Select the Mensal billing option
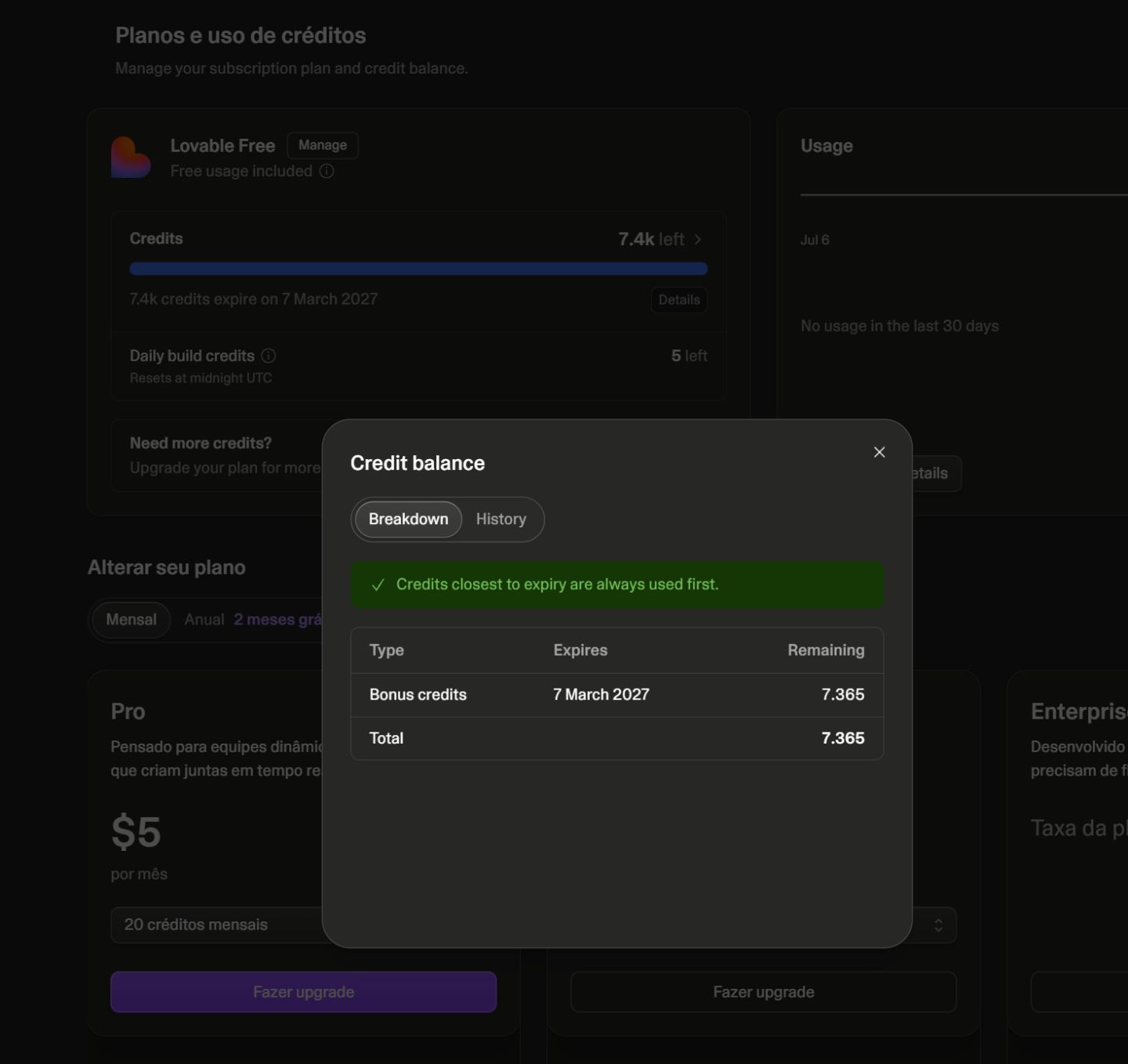This screenshot has height=1064, width=1128. pyautogui.click(x=131, y=620)
